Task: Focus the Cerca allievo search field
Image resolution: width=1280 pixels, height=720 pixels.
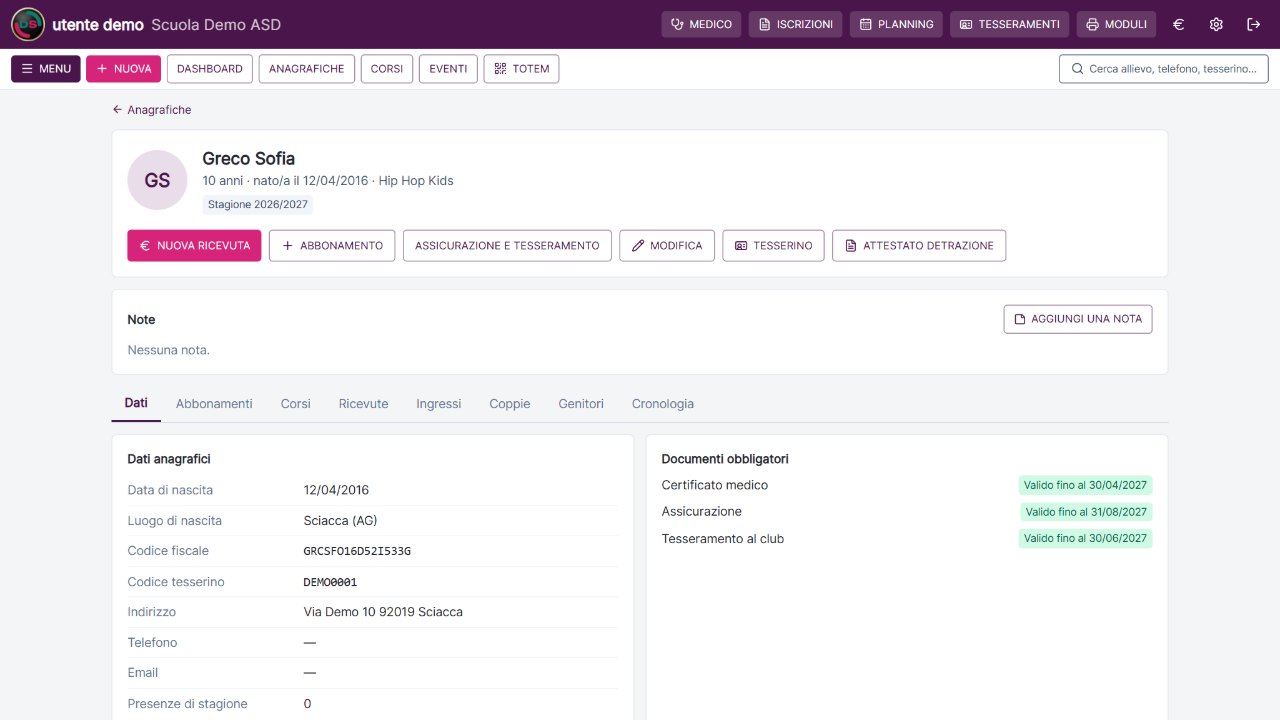Action: tap(1164, 69)
